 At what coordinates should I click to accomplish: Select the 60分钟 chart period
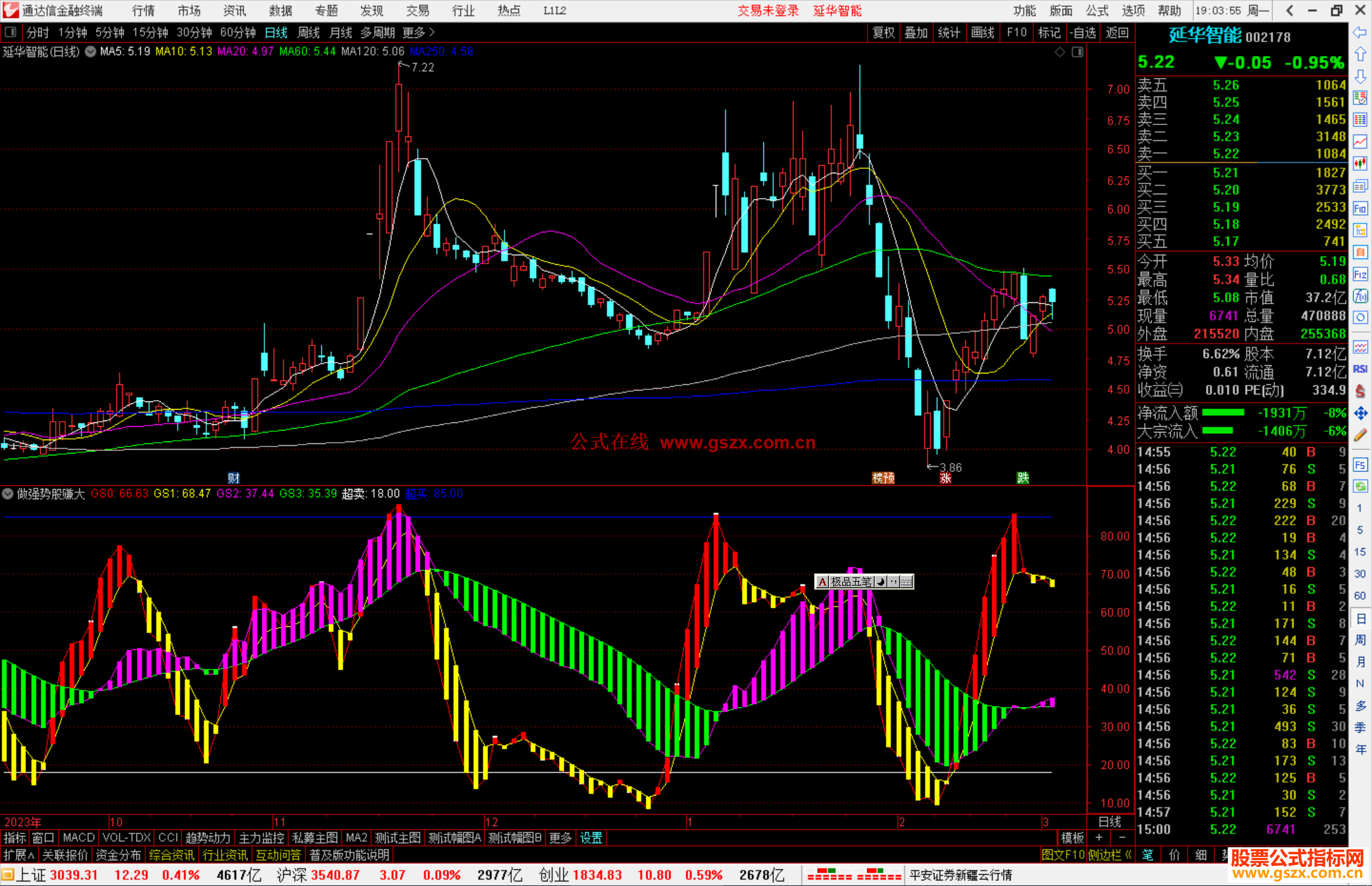coord(238,32)
